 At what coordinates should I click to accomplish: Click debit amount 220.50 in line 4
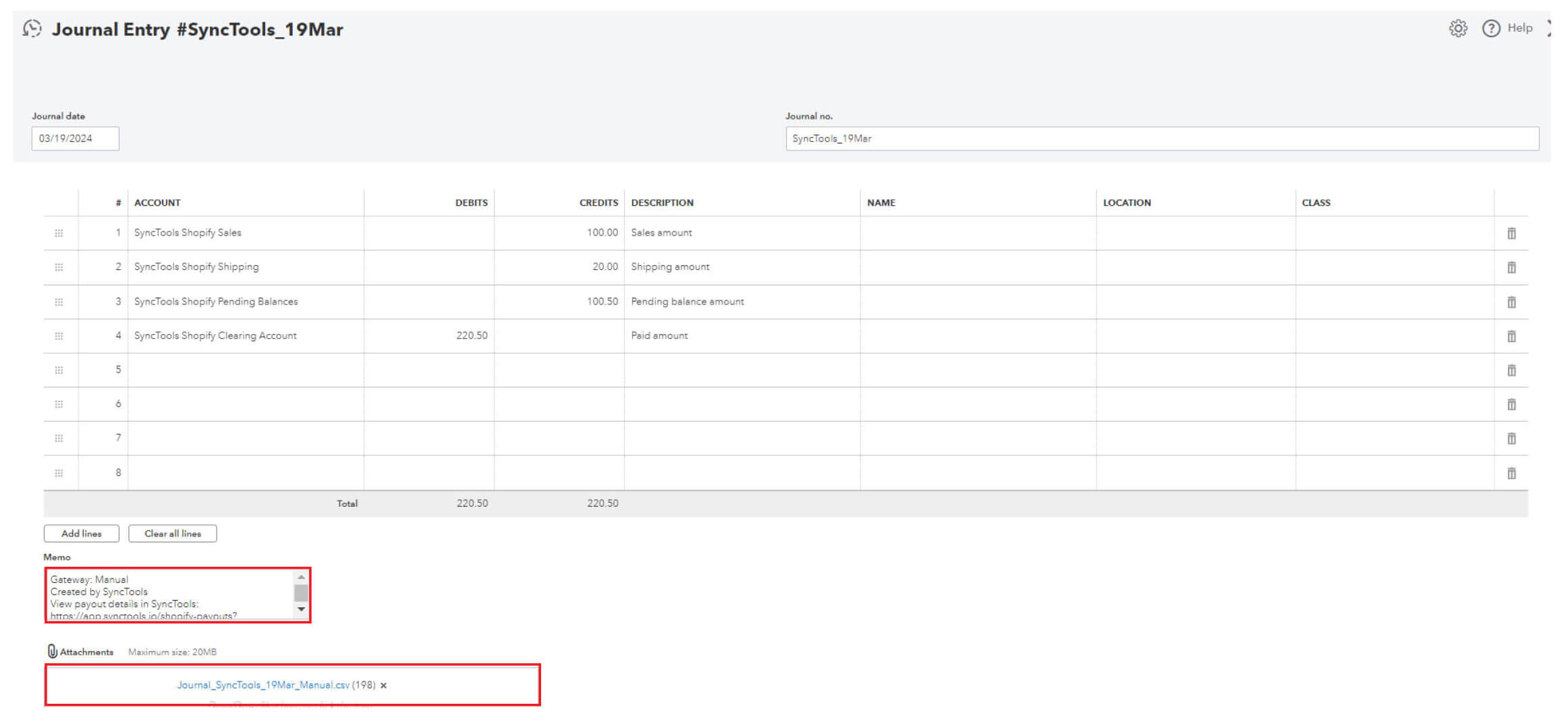click(x=472, y=336)
